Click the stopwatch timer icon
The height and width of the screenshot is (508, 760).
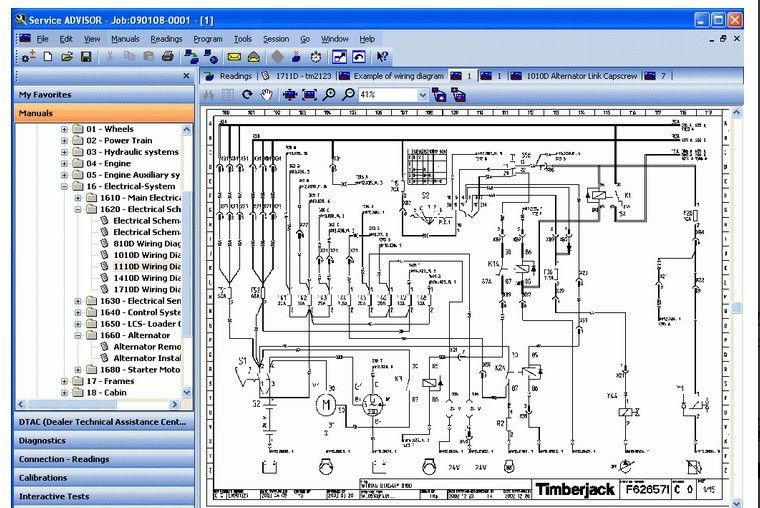[x=316, y=57]
